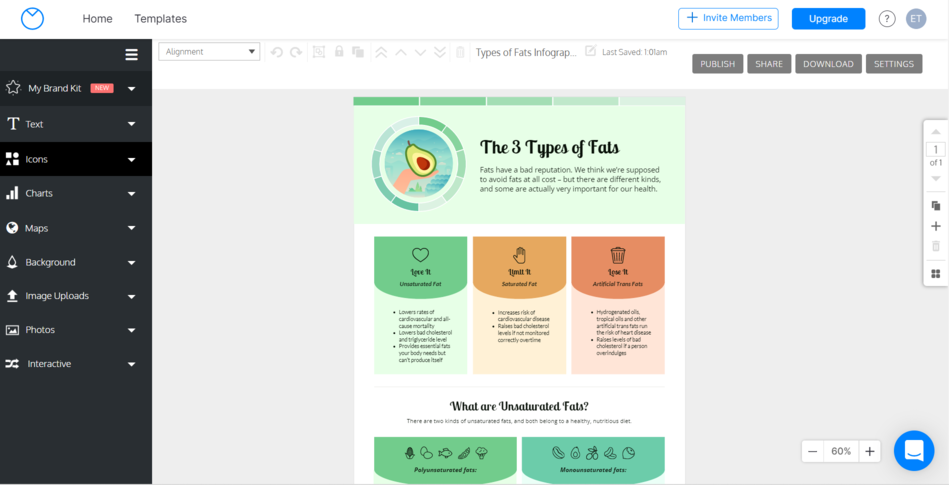
Task: Click the 60% zoom level field
Action: (841, 451)
